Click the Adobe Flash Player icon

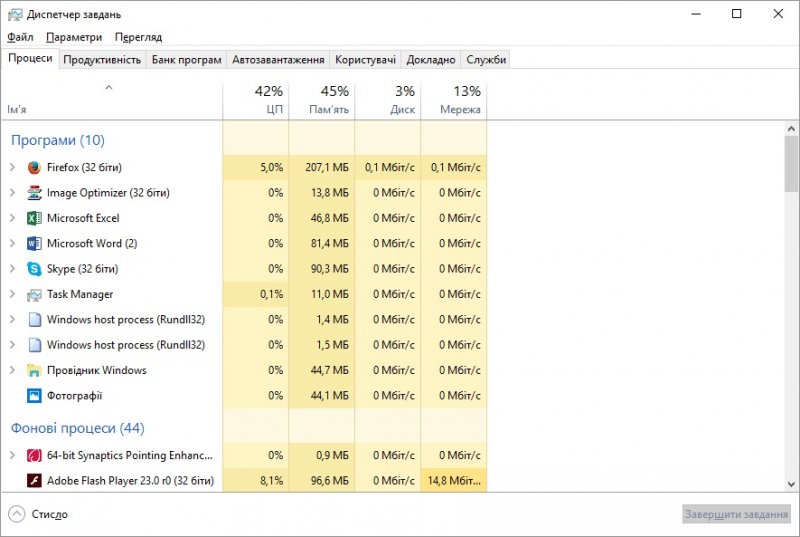click(x=34, y=480)
